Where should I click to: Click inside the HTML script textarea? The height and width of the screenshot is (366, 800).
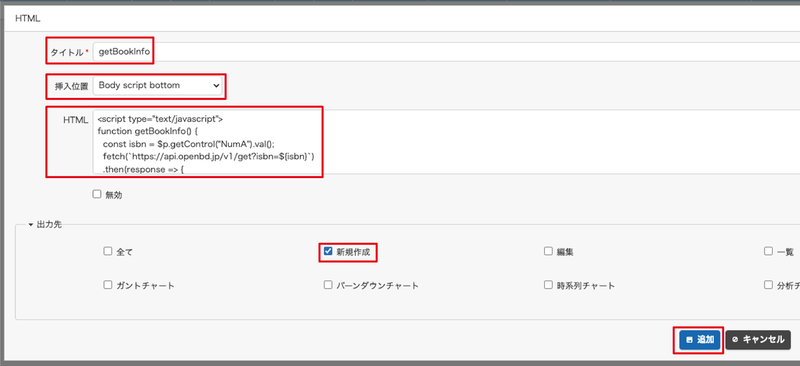[446, 141]
